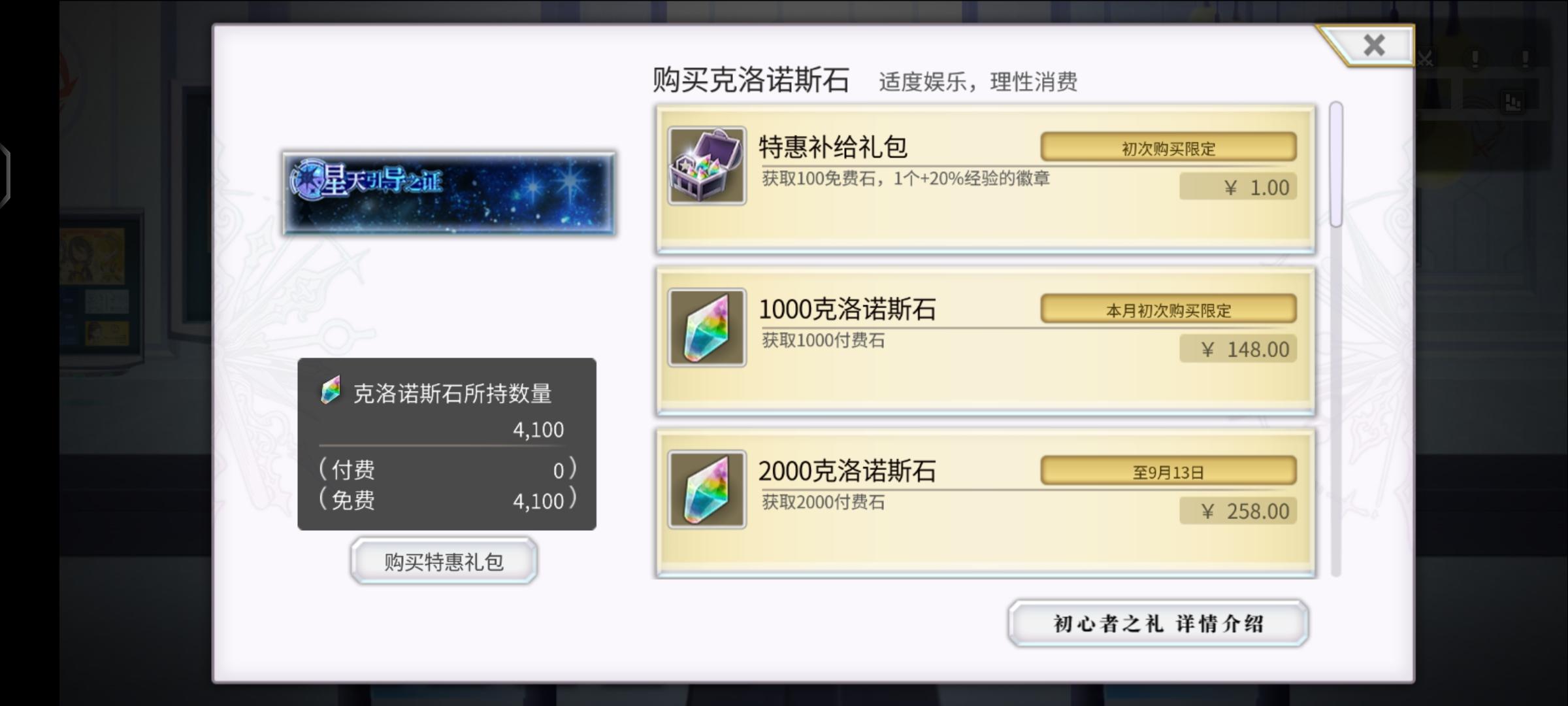
Task: Open 初心者之礼 详情介绍
Action: pos(1158,624)
